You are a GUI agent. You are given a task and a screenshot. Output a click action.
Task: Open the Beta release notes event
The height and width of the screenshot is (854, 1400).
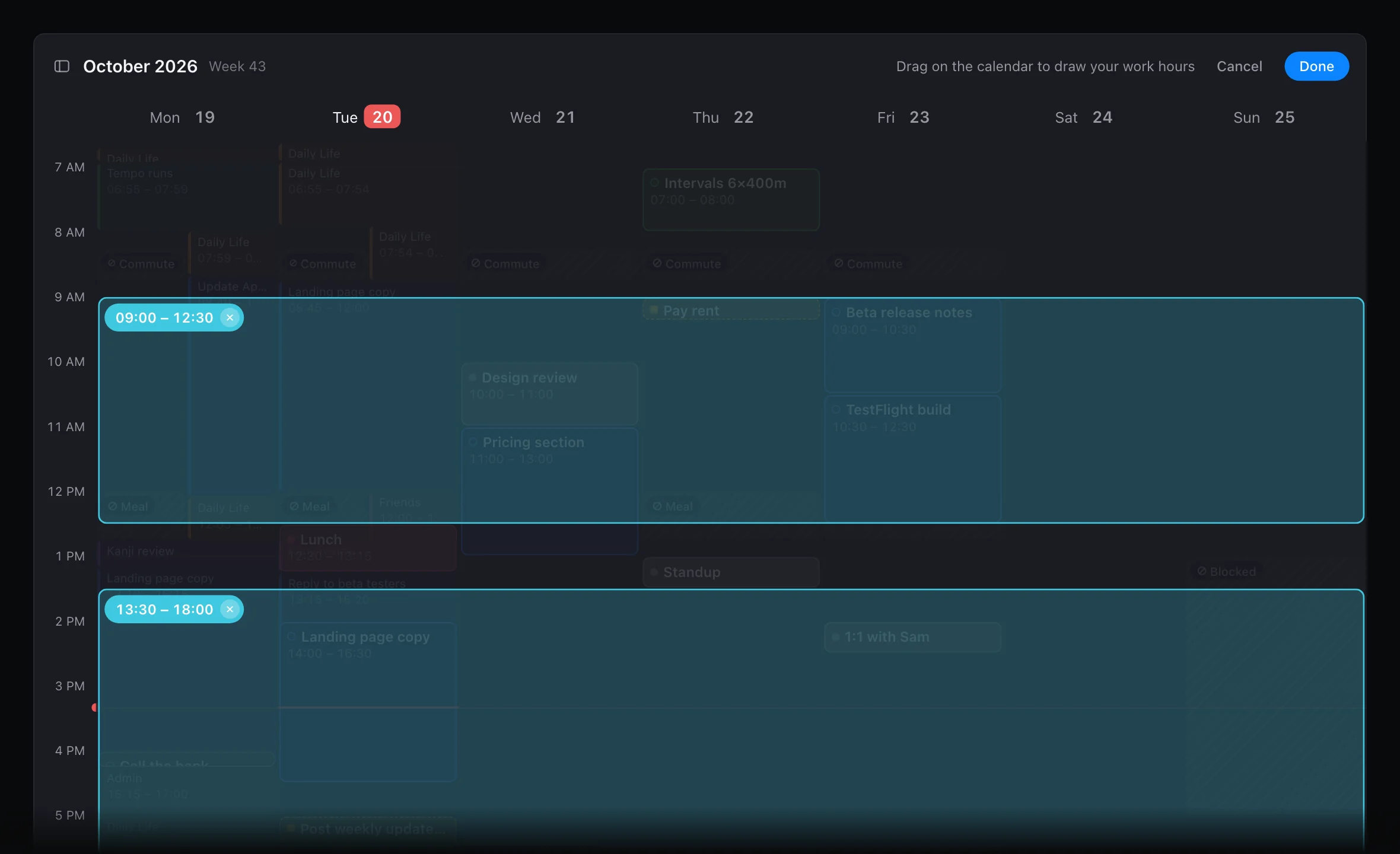[912, 345]
